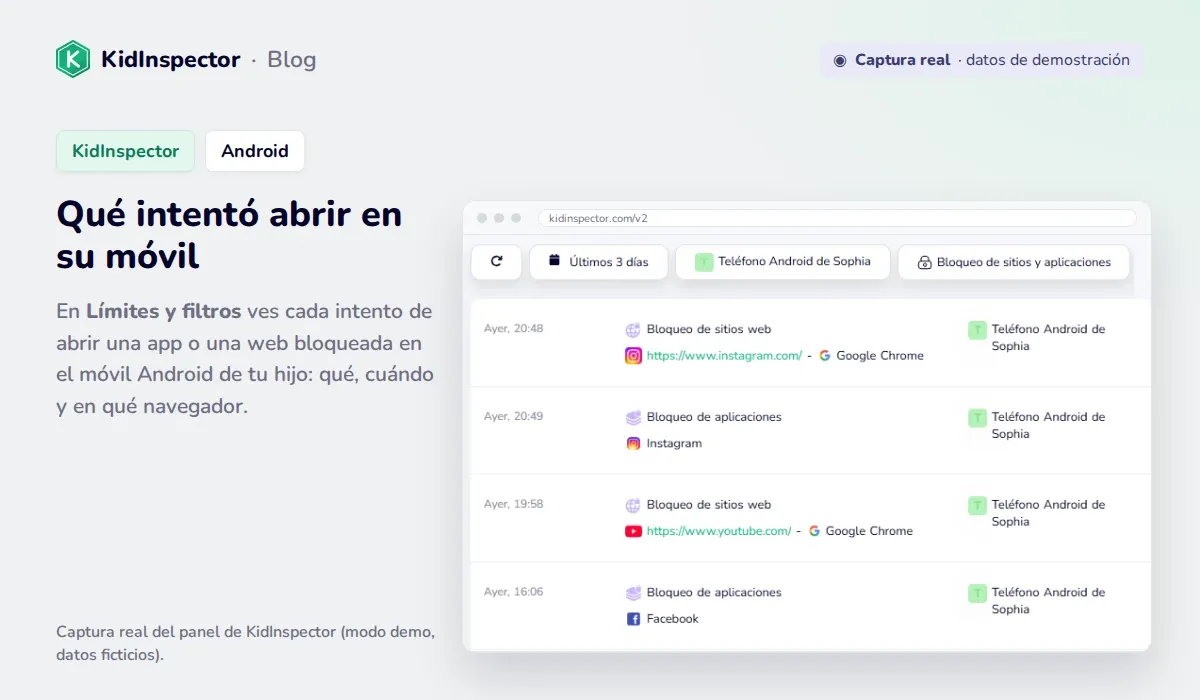Click the KidInspector hexagon logo icon

point(73,59)
